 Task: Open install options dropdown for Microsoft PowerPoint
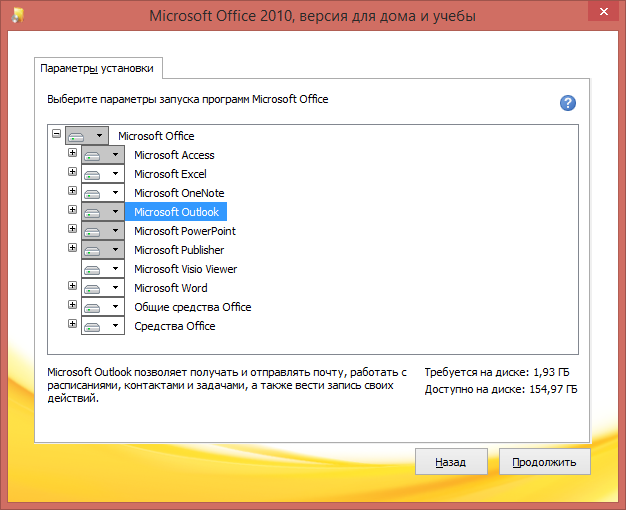click(103, 230)
